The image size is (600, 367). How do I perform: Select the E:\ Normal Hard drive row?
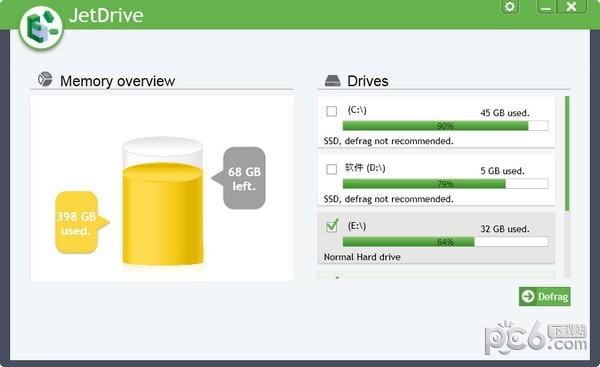click(436, 238)
